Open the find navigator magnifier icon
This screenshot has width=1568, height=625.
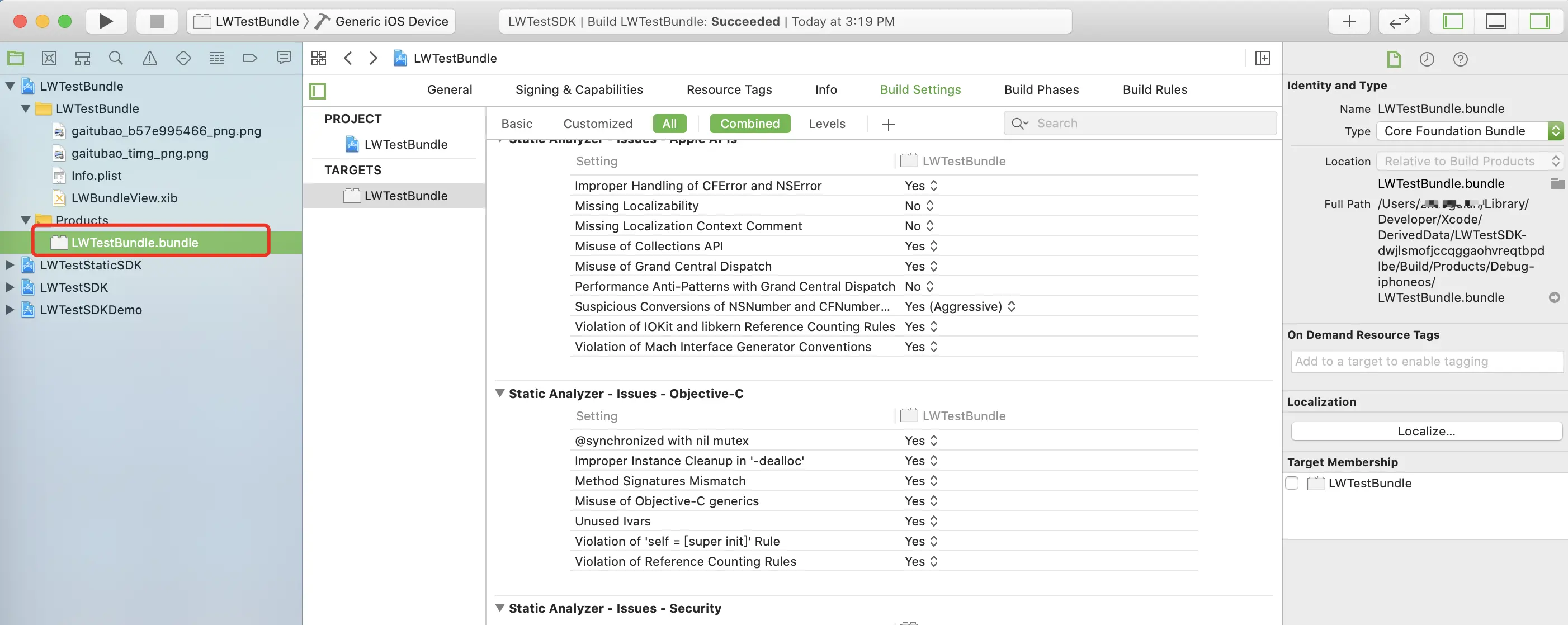click(116, 59)
